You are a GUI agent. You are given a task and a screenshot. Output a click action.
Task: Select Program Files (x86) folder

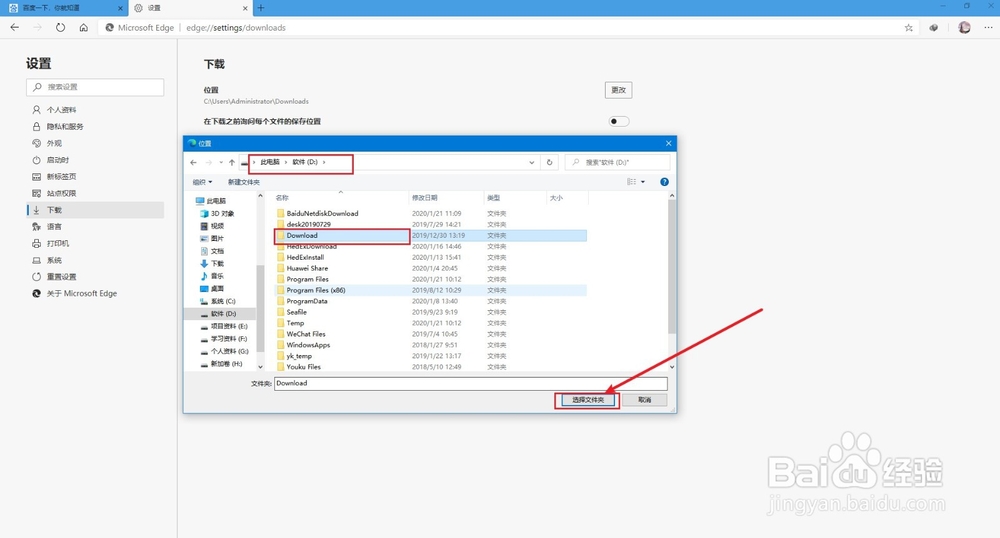click(430, 290)
